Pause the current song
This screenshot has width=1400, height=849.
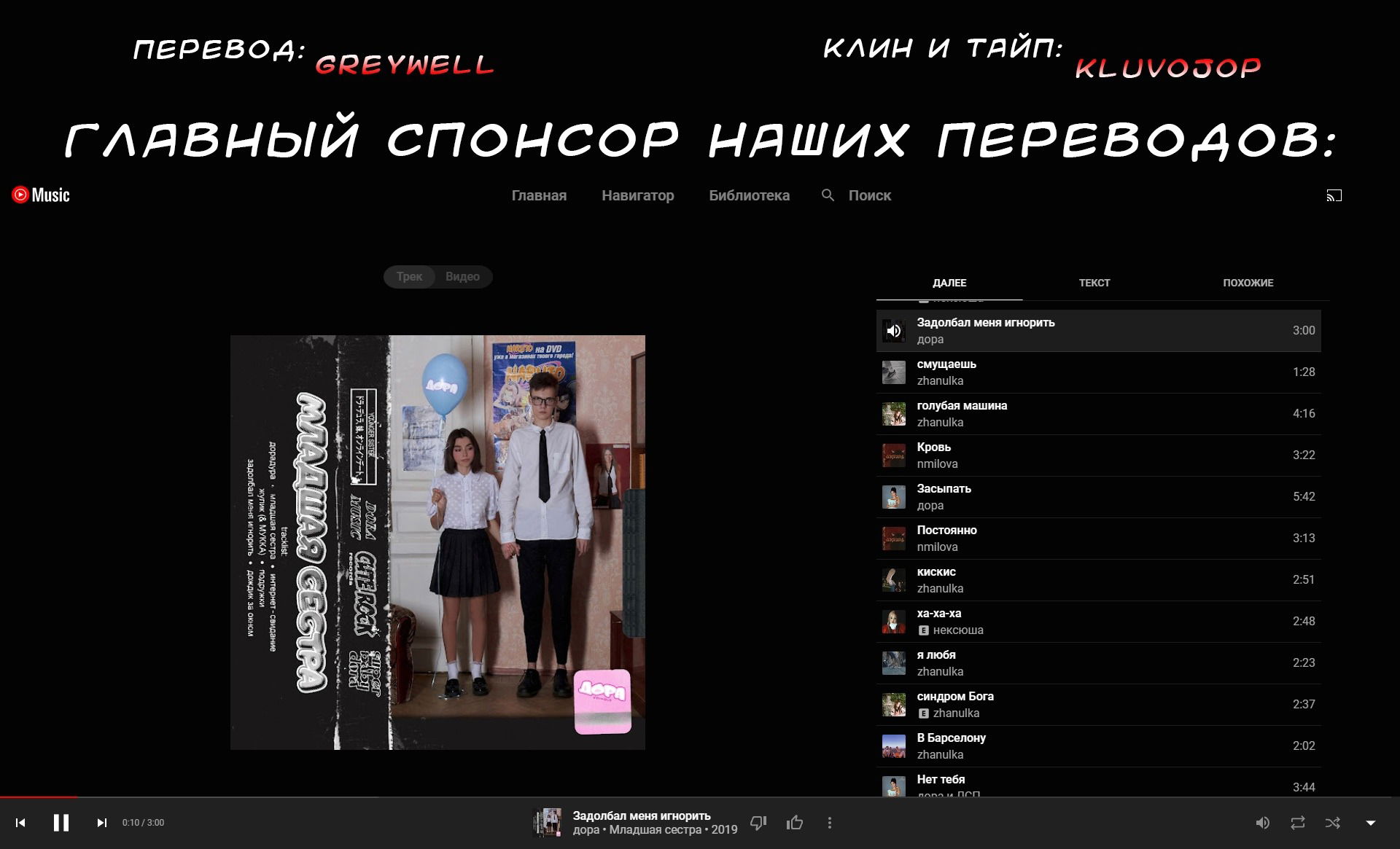point(61,823)
